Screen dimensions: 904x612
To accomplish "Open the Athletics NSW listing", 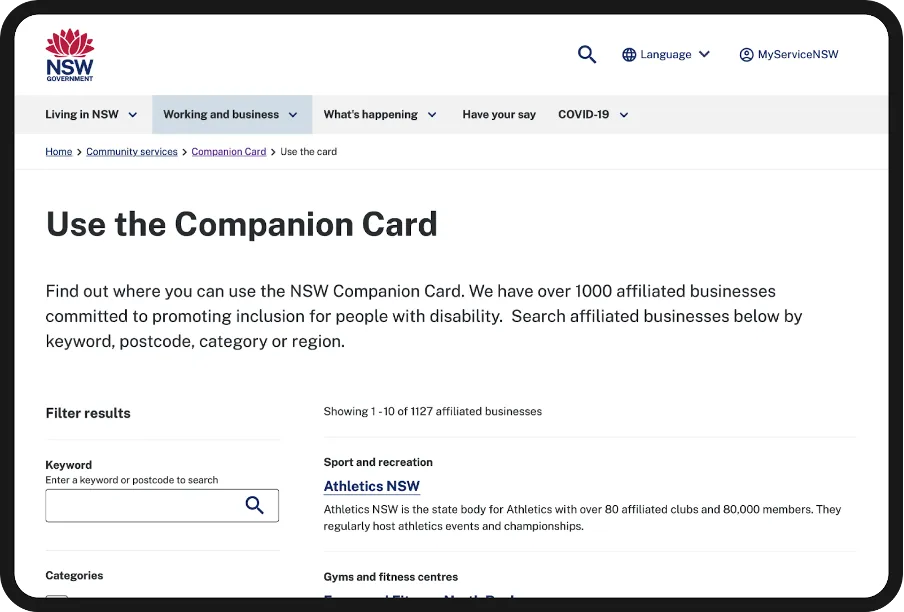I will tap(371, 486).
